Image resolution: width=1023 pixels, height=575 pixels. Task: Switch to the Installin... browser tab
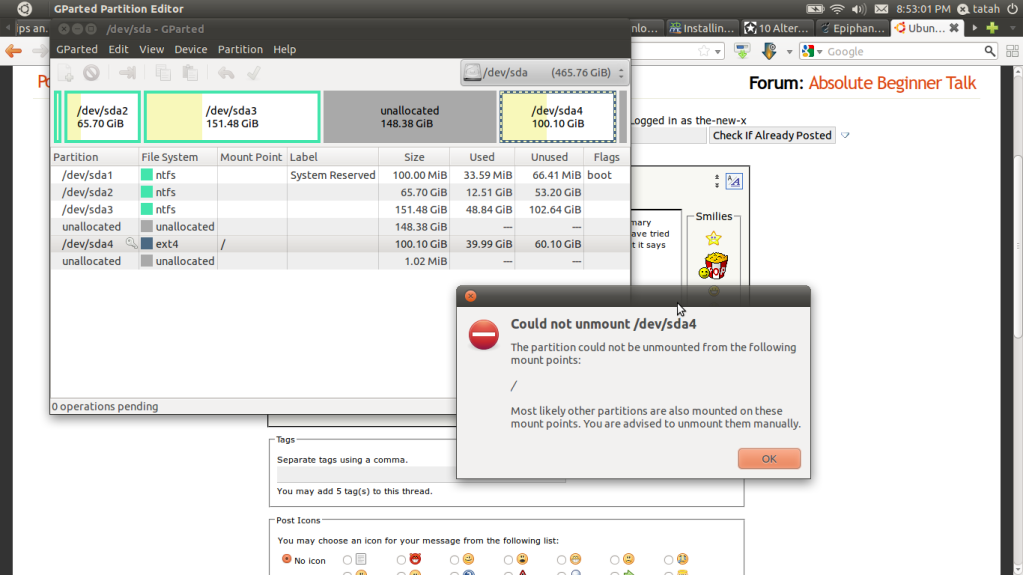coord(702,28)
